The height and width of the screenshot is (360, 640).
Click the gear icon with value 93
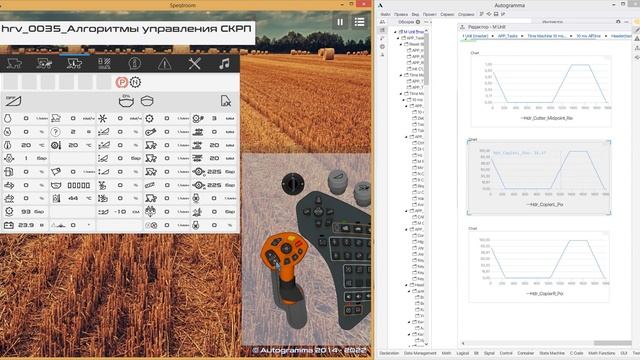tap(9, 211)
